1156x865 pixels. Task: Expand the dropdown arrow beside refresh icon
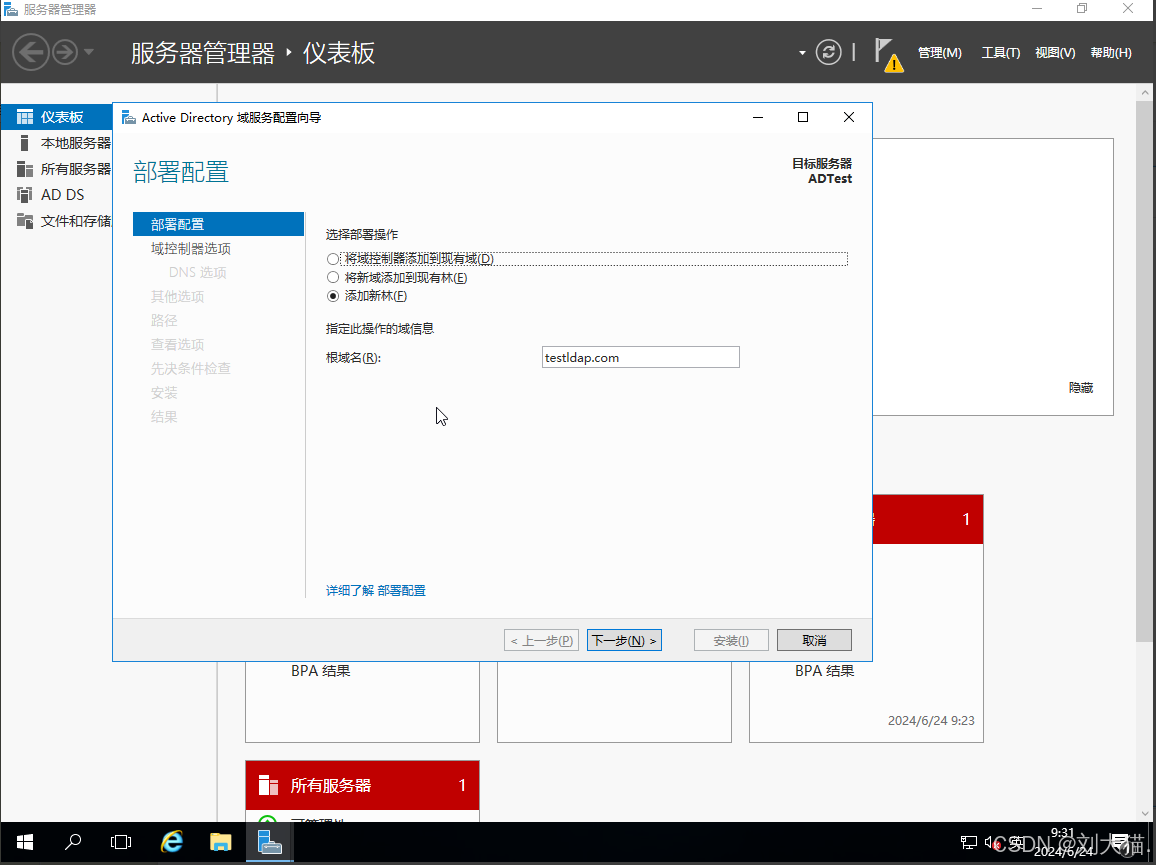pyautogui.click(x=802, y=53)
